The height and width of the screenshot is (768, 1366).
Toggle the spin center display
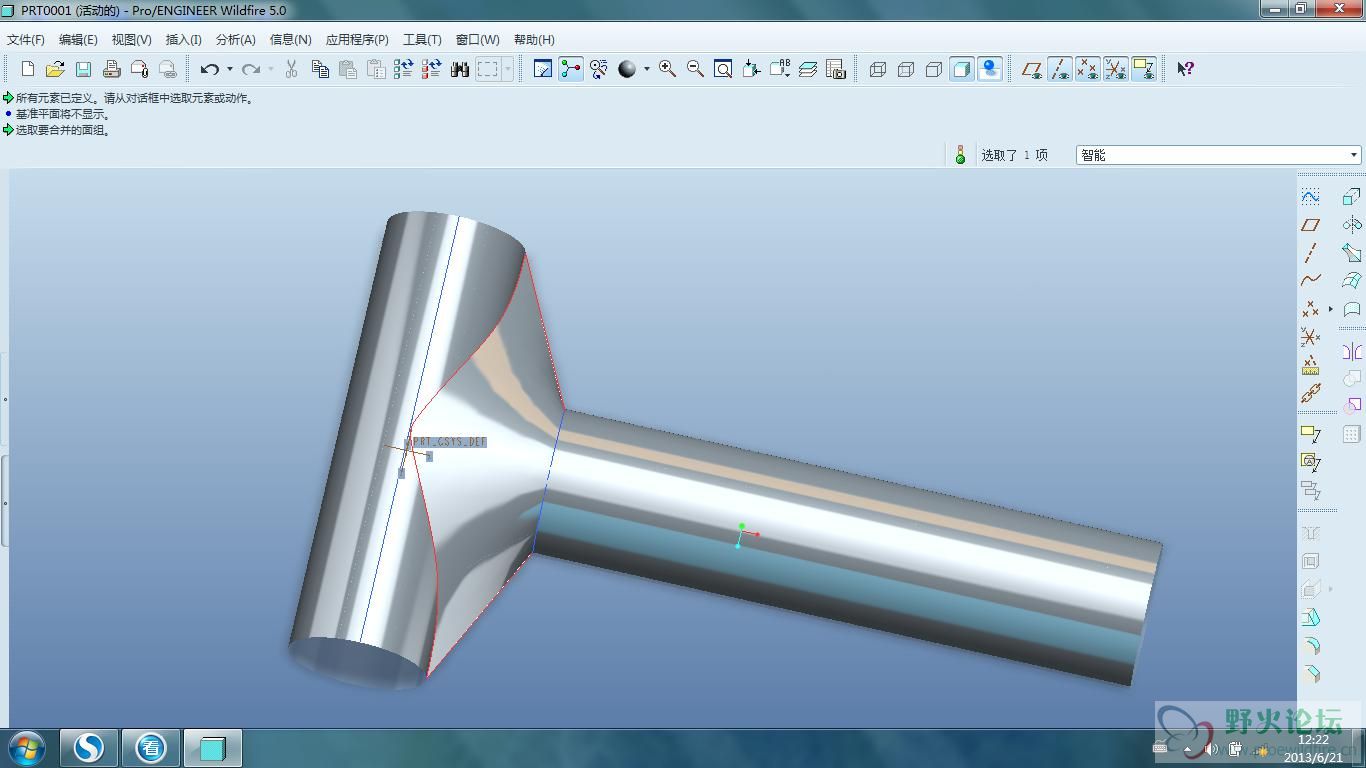pos(571,69)
